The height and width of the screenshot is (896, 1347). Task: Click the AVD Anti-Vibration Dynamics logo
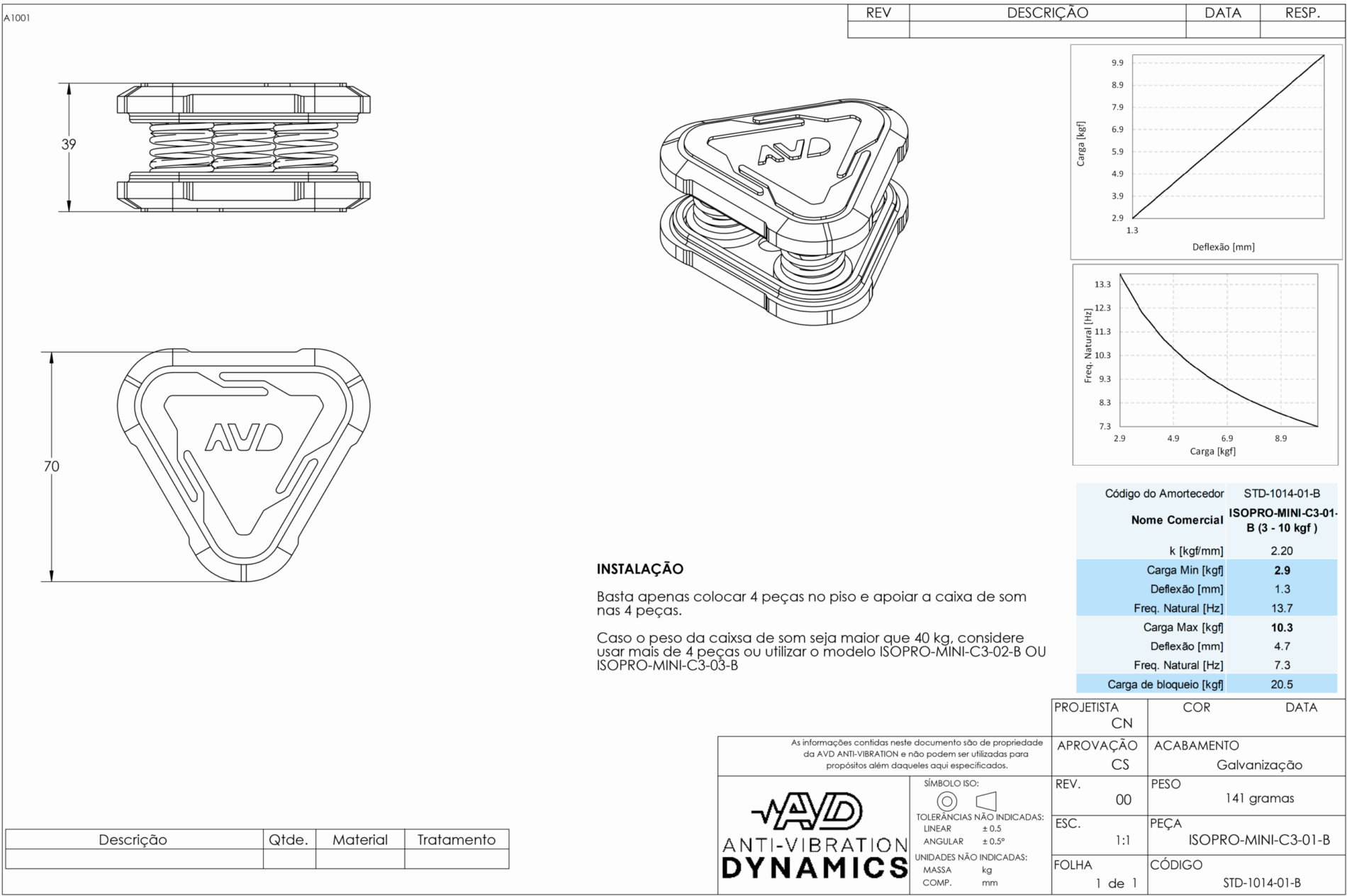[x=814, y=836]
